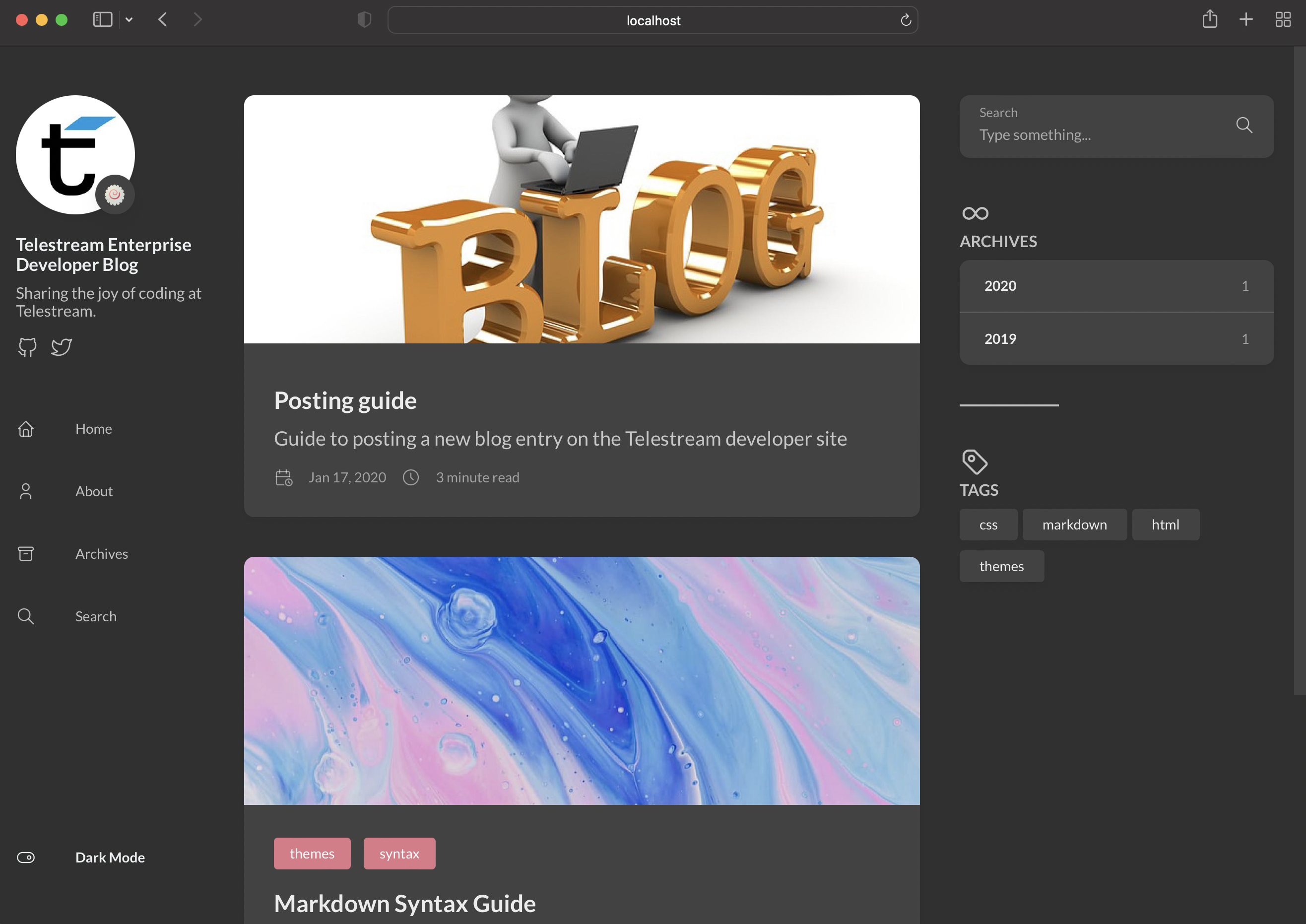Click the Telestream Enterprise Developer Blog title
This screenshot has width=1306, height=924.
pos(104,255)
